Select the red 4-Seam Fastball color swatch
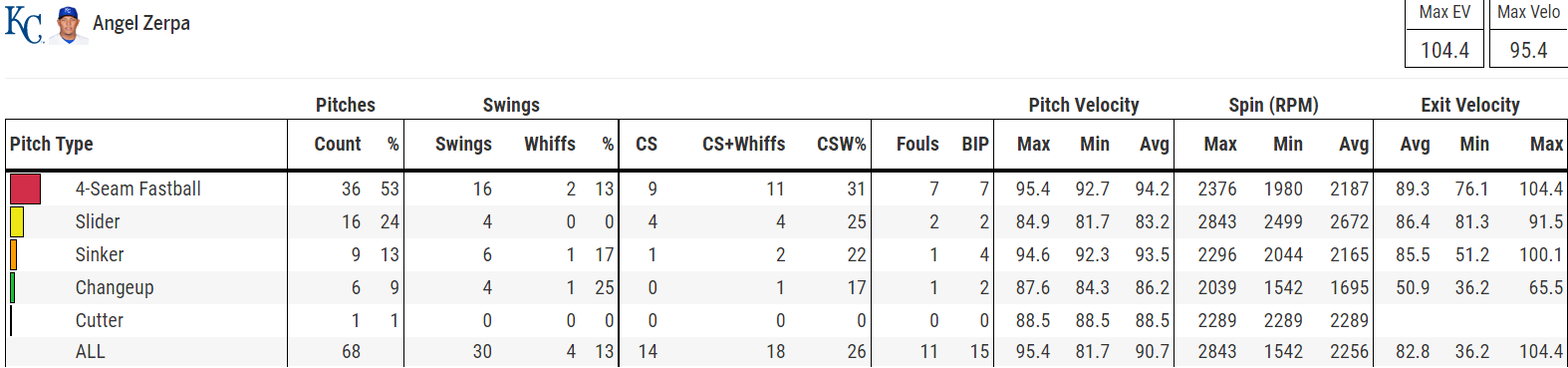1568x368 pixels. click(x=25, y=188)
